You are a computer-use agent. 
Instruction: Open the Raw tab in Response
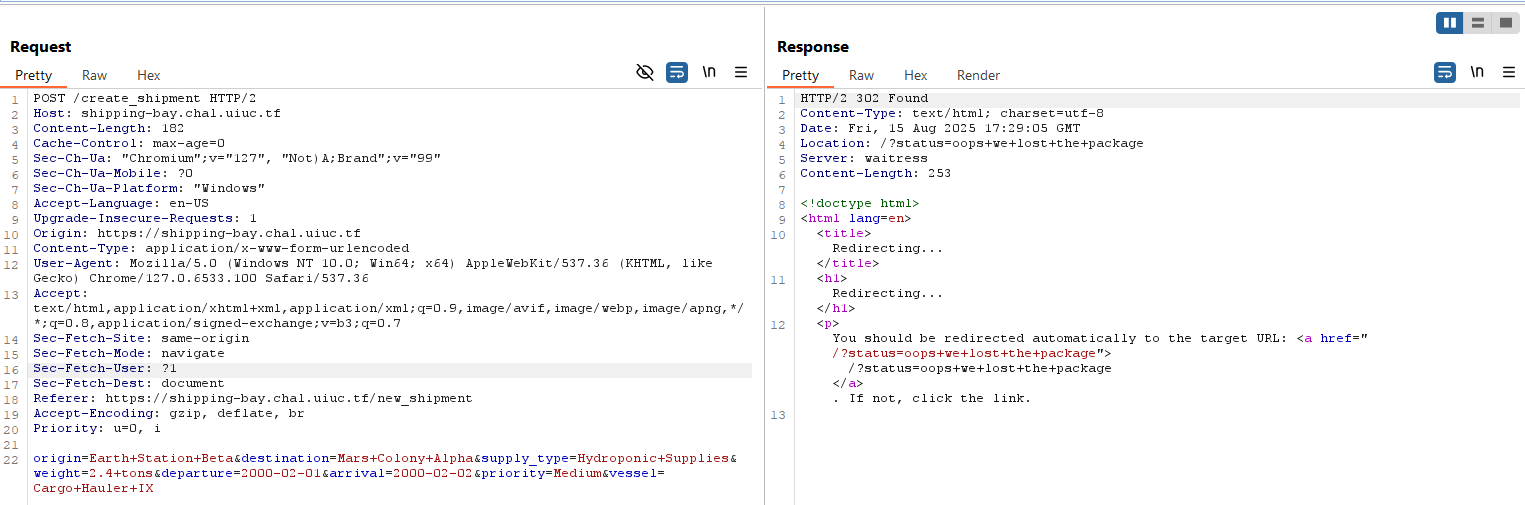coord(861,75)
